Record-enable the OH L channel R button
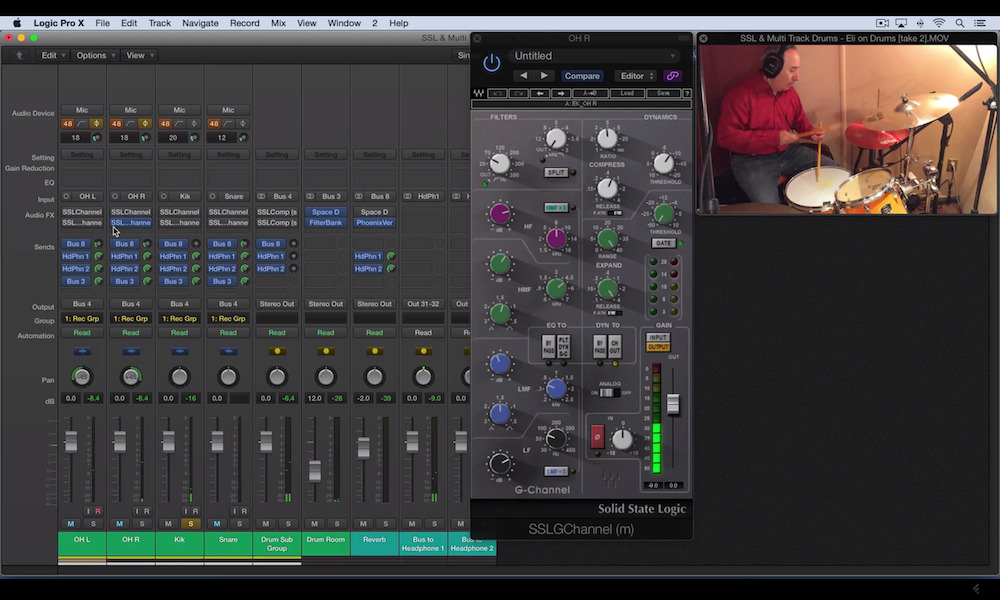Screen dimensions: 1000x600 coord(98,511)
